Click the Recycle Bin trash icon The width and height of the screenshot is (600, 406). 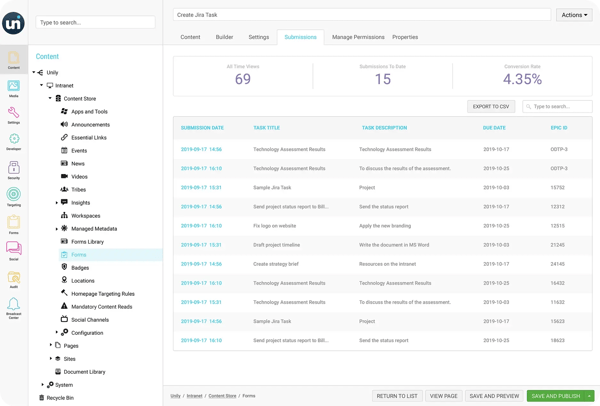coord(42,398)
